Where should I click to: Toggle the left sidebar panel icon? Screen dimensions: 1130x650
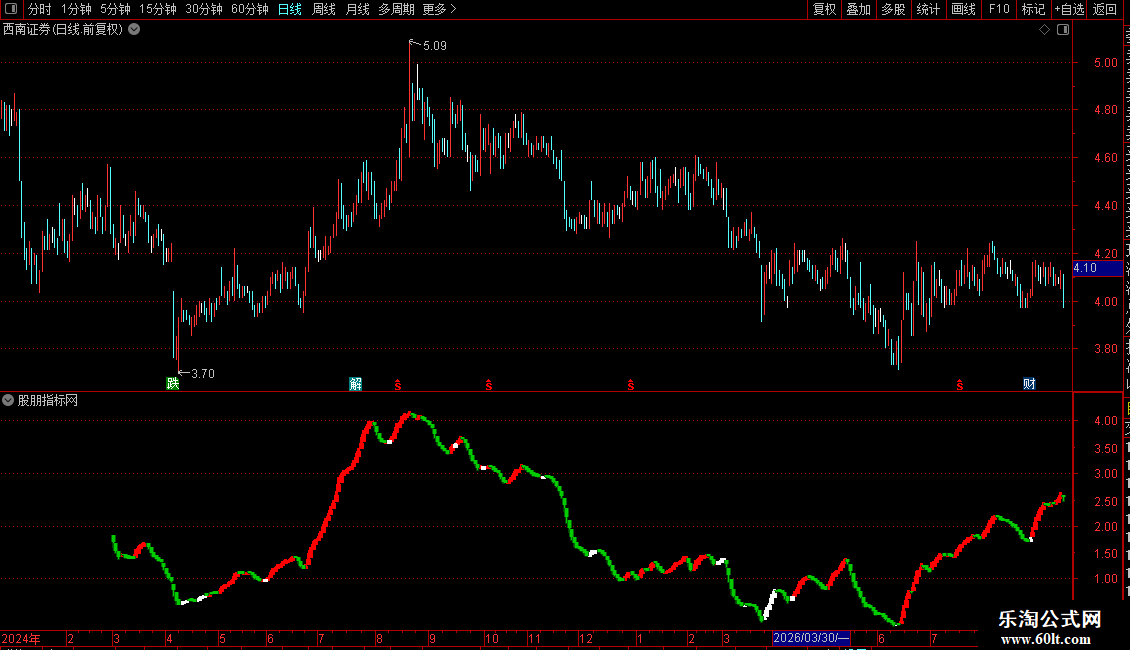(x=11, y=9)
